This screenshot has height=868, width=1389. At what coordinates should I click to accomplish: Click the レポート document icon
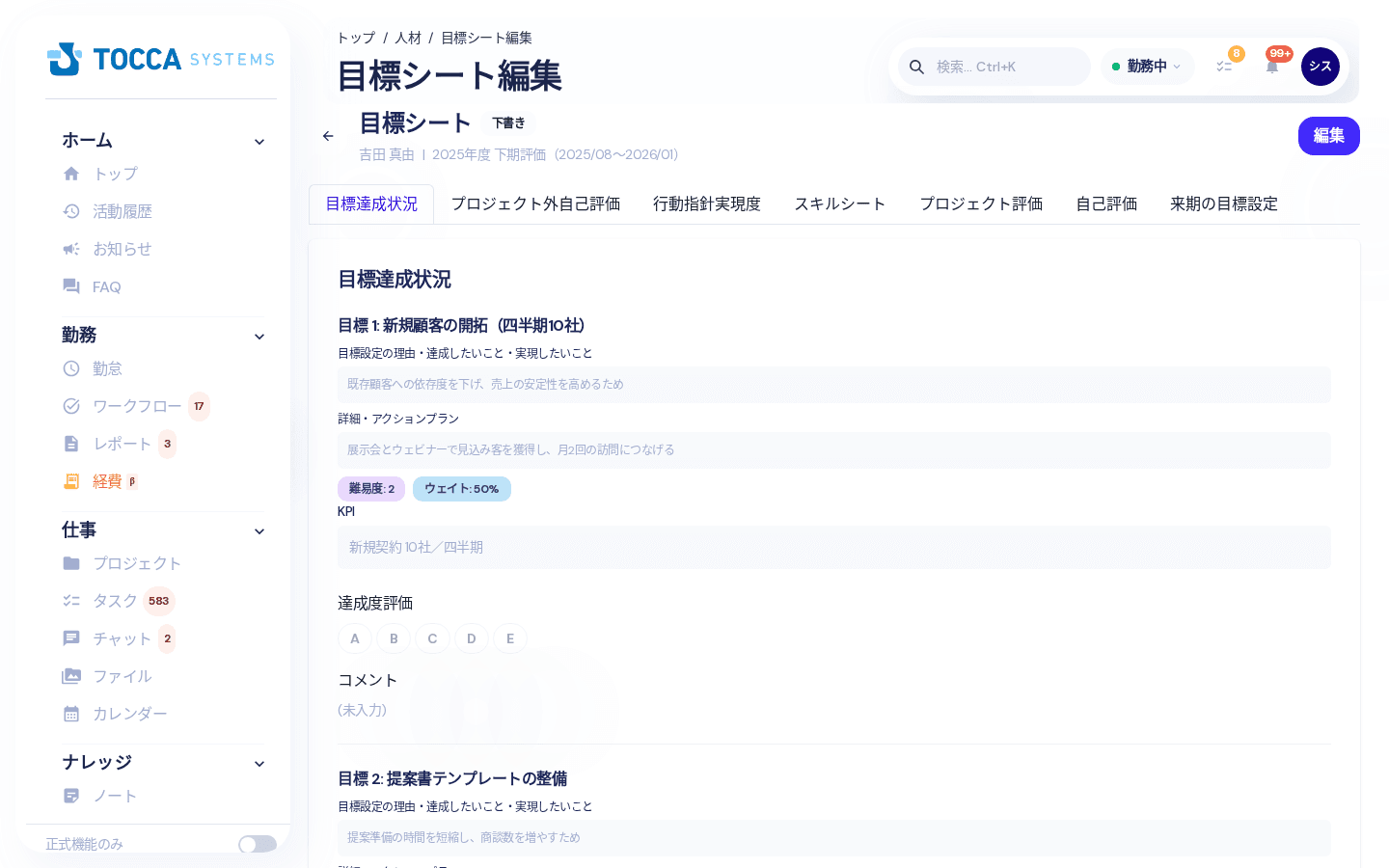click(71, 444)
